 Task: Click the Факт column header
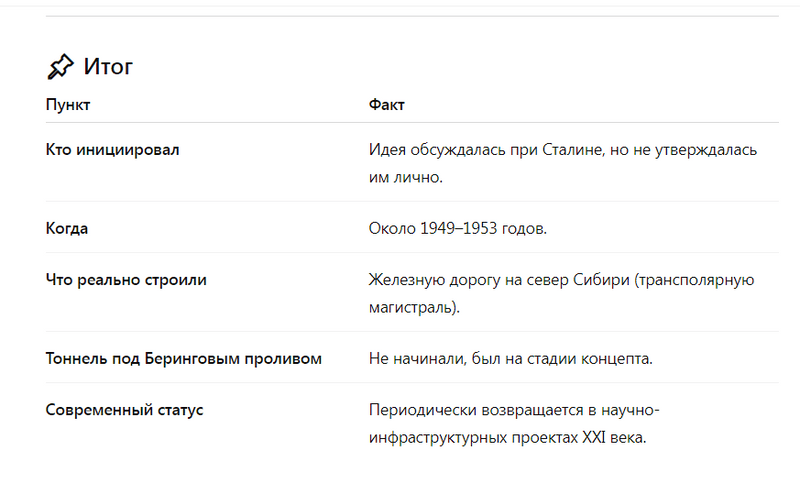(x=386, y=104)
